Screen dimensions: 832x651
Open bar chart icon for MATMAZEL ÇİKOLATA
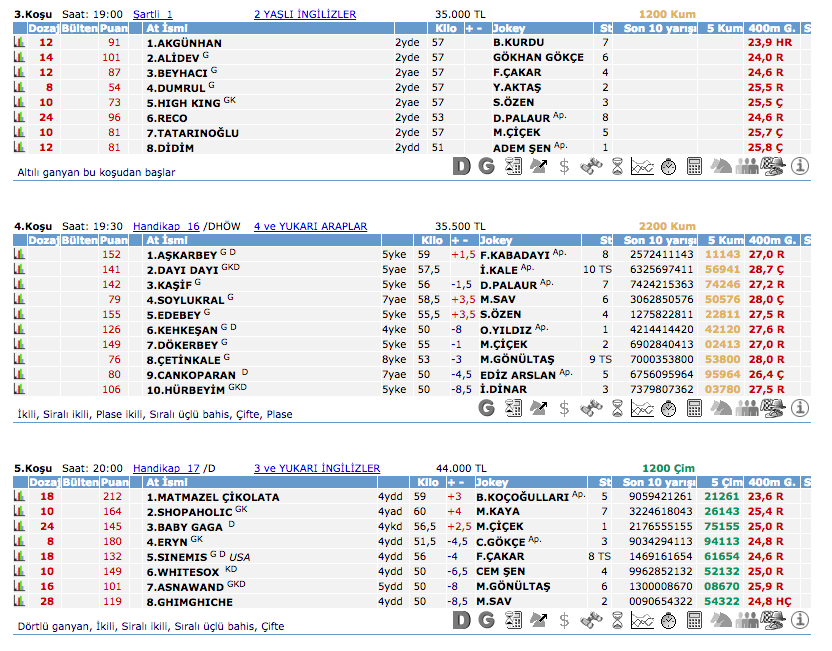tap(19, 497)
